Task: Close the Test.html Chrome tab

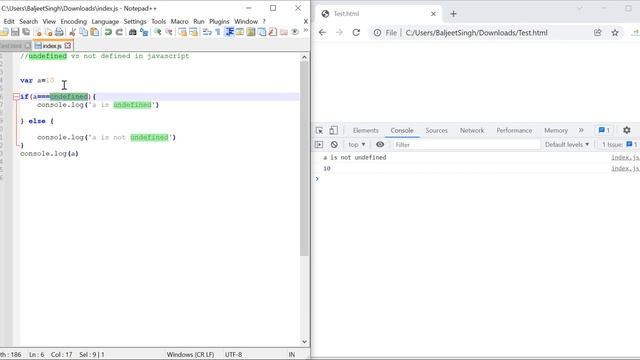Action: (433, 14)
